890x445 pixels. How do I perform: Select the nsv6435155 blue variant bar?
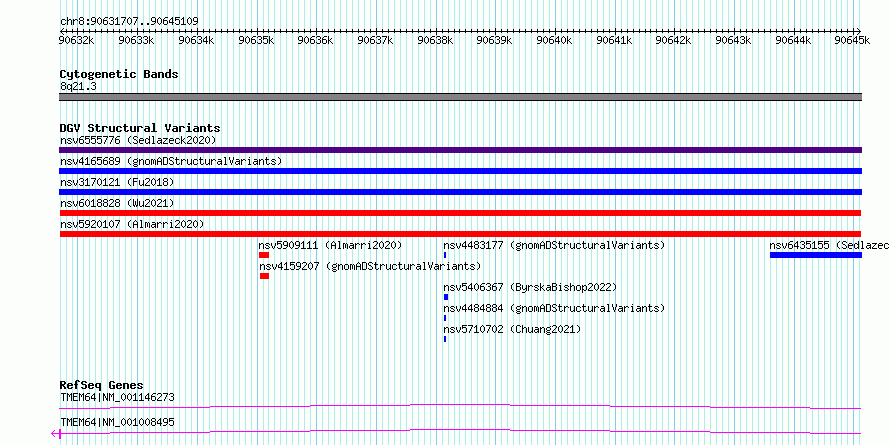coord(816,255)
